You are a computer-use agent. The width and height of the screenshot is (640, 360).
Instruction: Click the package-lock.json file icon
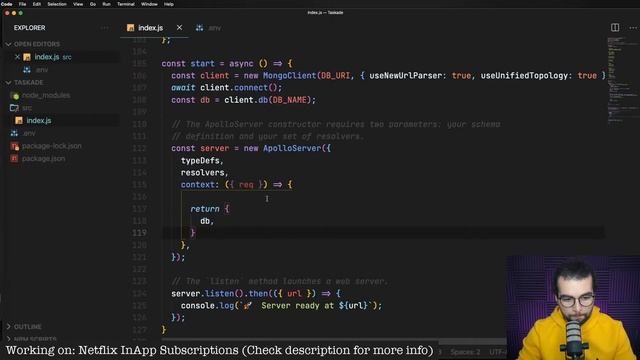click(x=15, y=146)
